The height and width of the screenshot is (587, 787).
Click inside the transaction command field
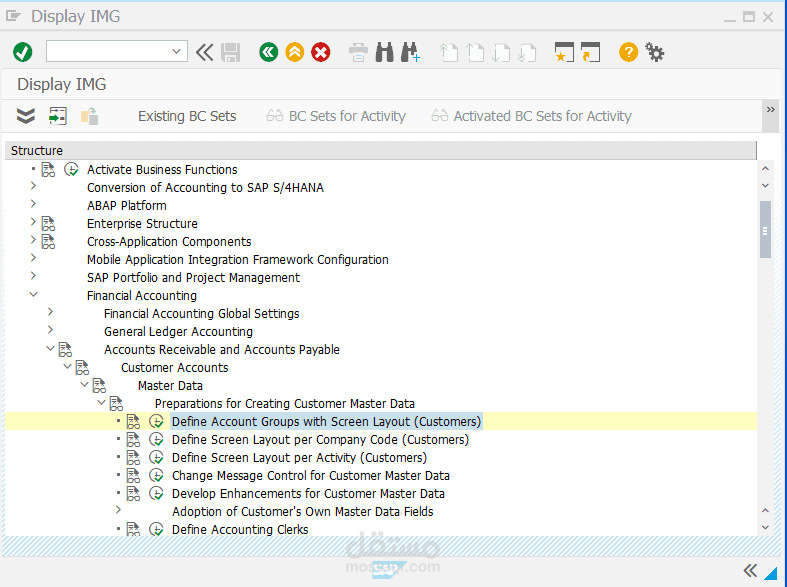pyautogui.click(x=109, y=52)
